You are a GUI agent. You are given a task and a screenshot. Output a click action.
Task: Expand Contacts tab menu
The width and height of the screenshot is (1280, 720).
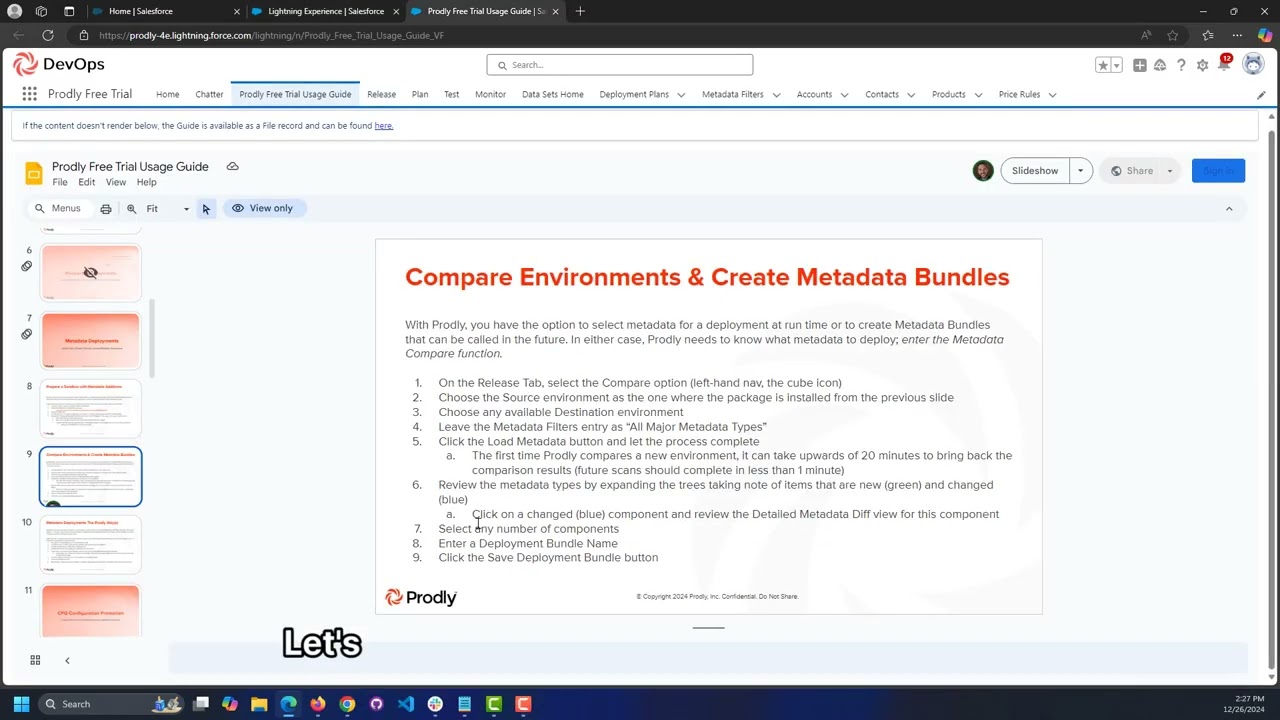tap(911, 95)
